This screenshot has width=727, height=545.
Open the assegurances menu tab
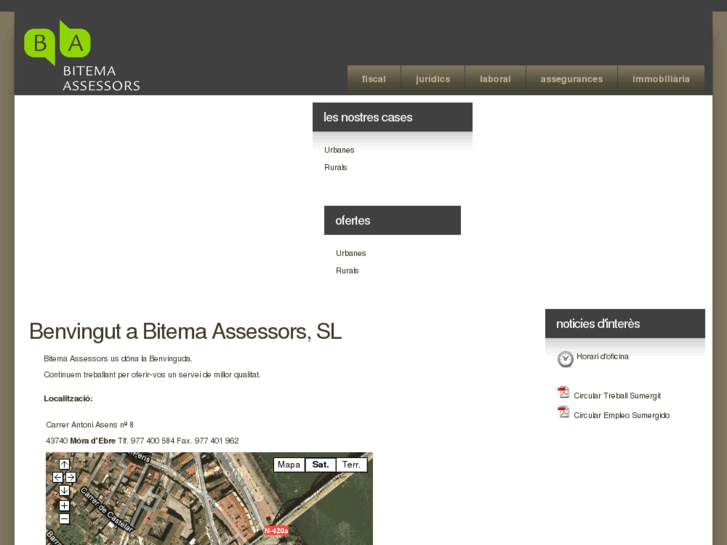[x=572, y=79]
